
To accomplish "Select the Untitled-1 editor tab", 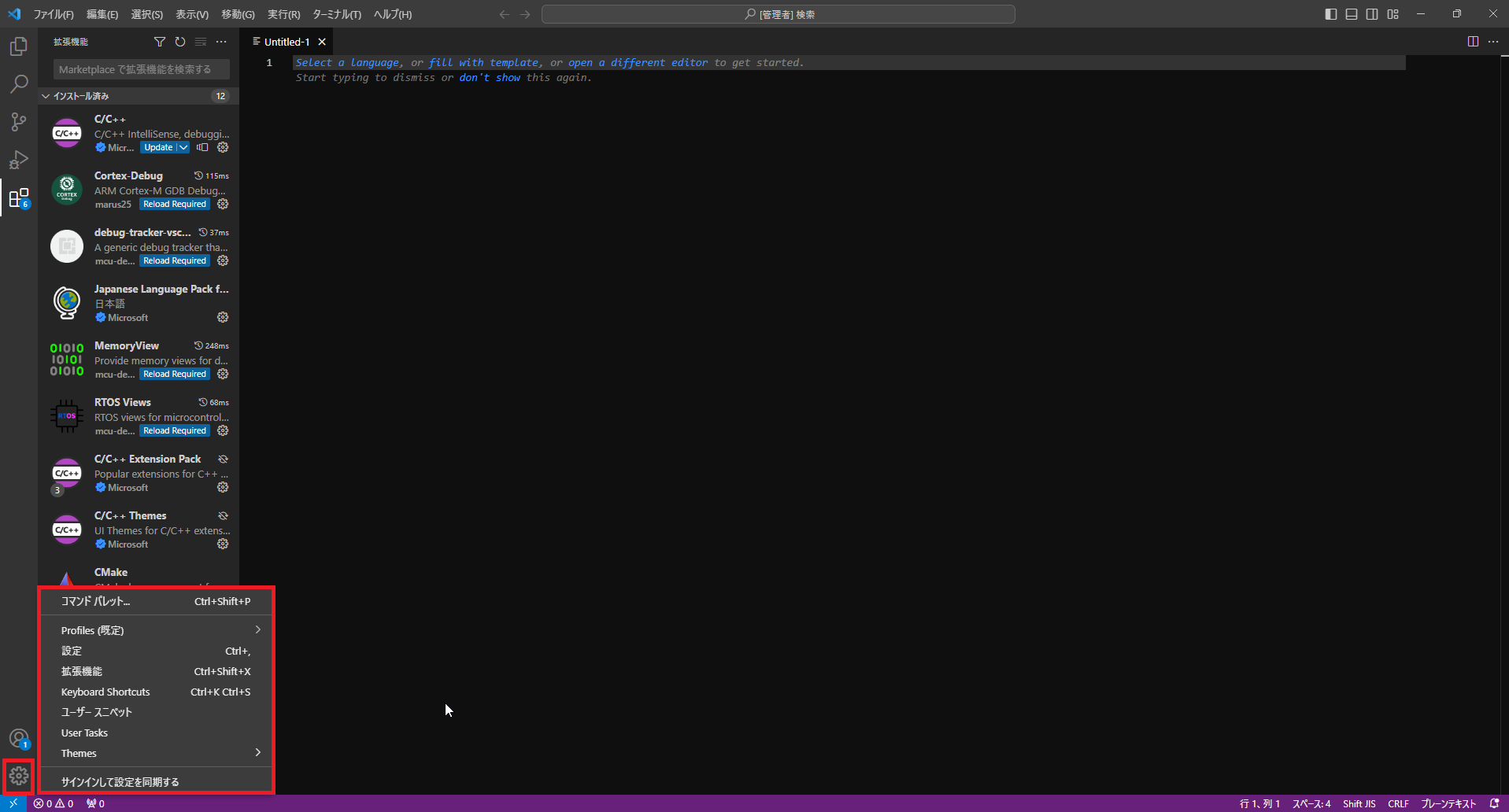I will (287, 42).
